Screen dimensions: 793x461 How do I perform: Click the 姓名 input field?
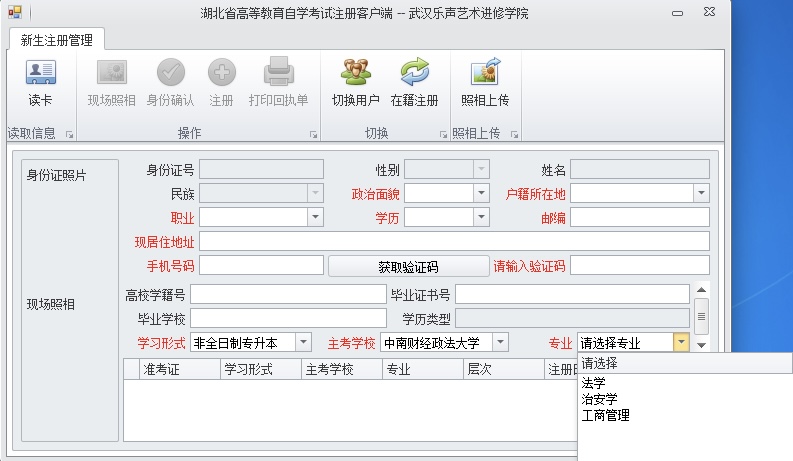(640, 169)
